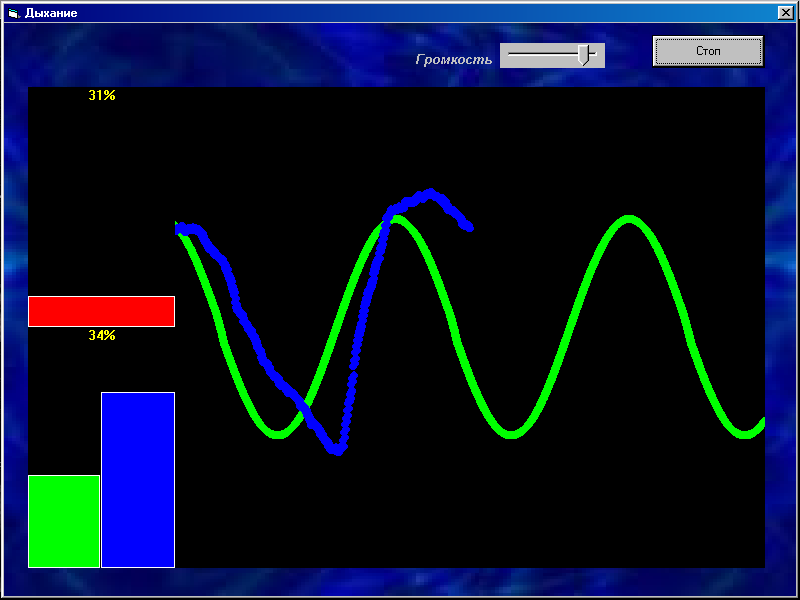The image size is (800, 600).
Task: Click the green vertical bar
Action: [x=64, y=521]
